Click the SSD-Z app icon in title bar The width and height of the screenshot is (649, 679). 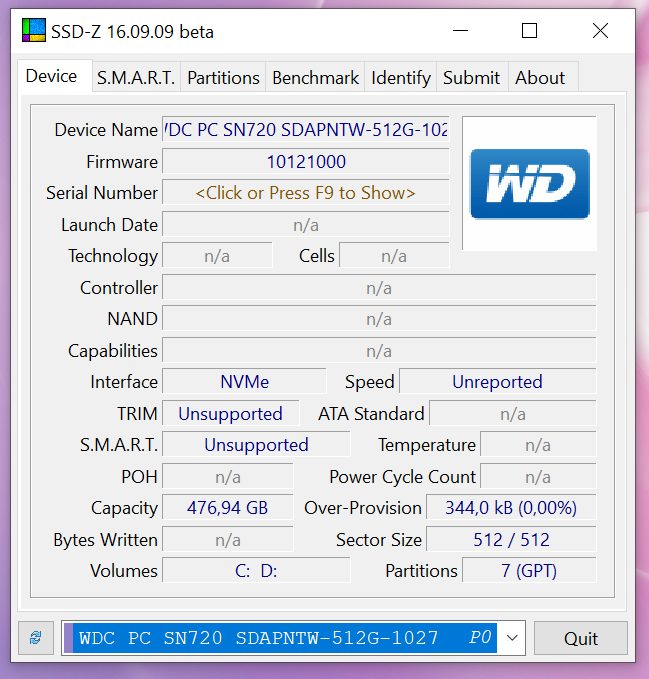click(33, 31)
